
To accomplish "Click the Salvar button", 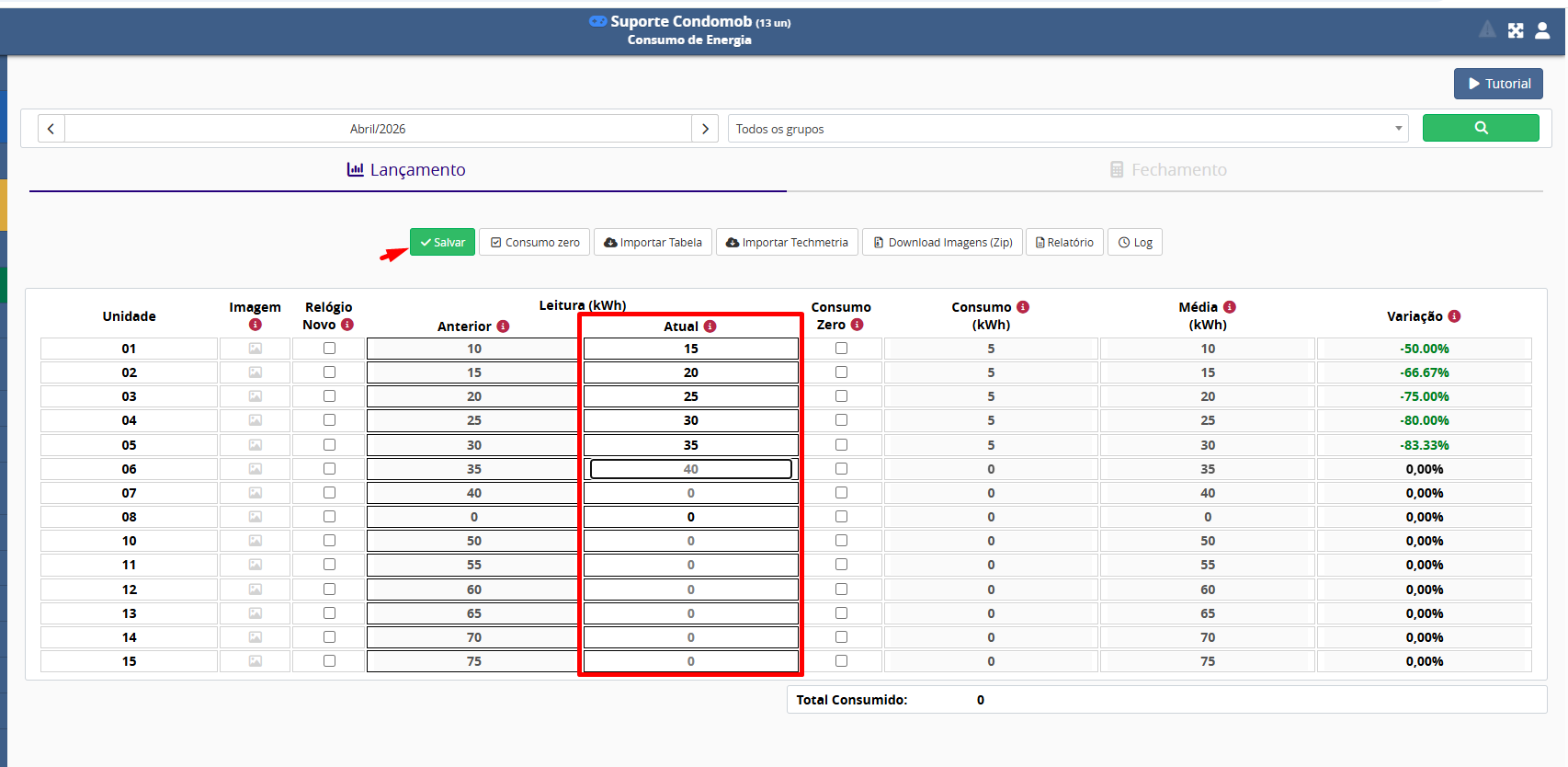I will (x=442, y=242).
